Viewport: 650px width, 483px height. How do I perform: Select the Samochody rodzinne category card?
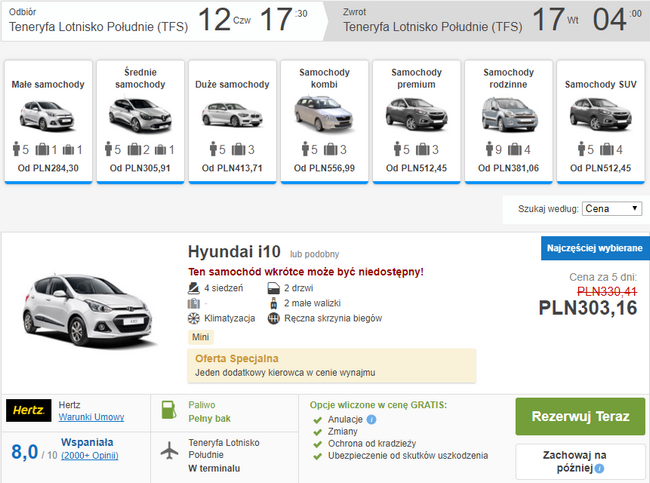(508, 121)
